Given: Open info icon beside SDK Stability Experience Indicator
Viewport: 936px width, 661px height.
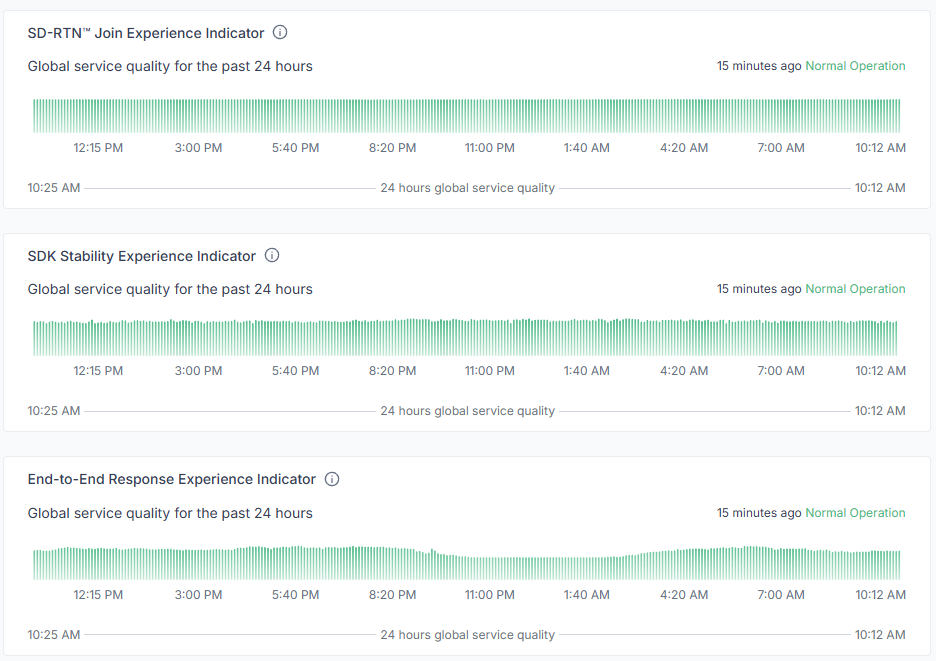Looking at the screenshot, I should pyautogui.click(x=272, y=256).
